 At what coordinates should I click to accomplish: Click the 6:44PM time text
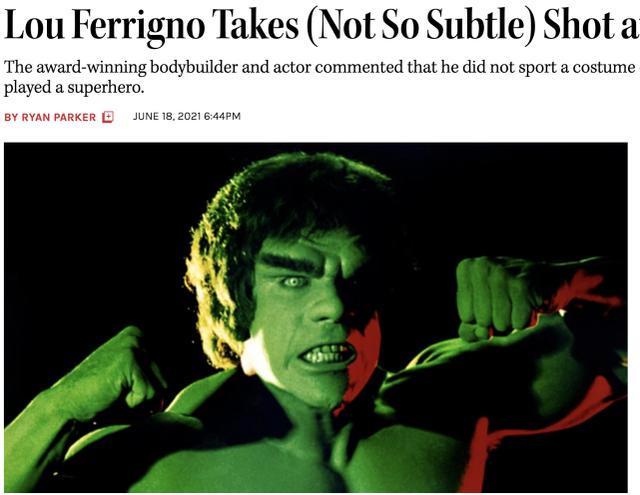coord(222,117)
